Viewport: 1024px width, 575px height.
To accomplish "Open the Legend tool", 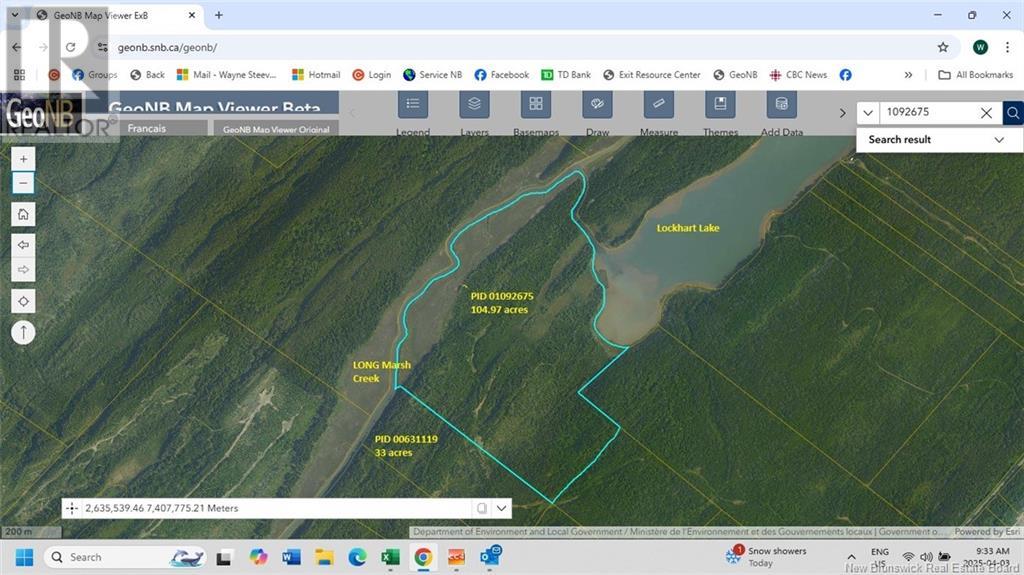I will pos(412,105).
